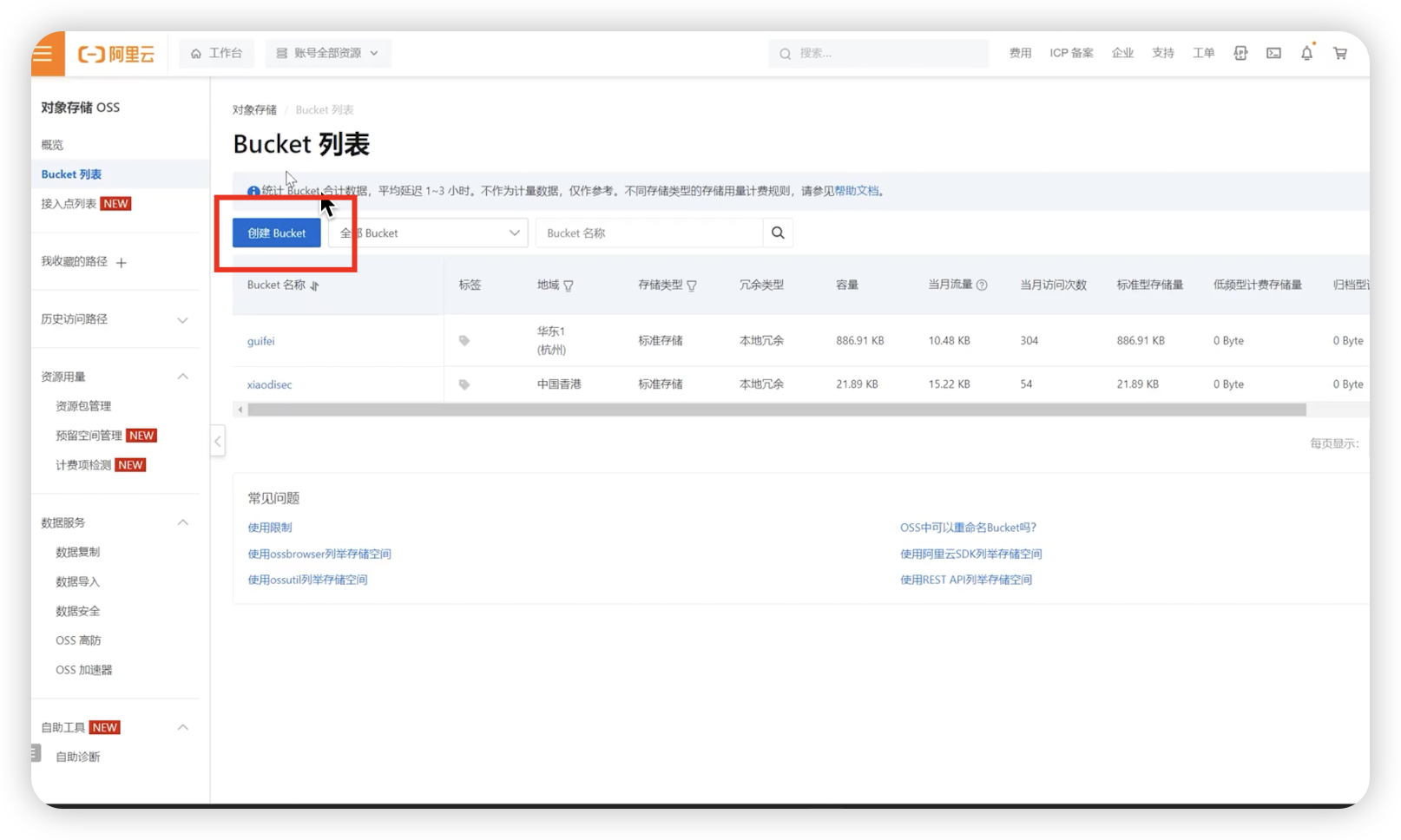Collapse the sidebar with the arrow handle
This screenshot has height=840, width=1401.
click(x=218, y=441)
